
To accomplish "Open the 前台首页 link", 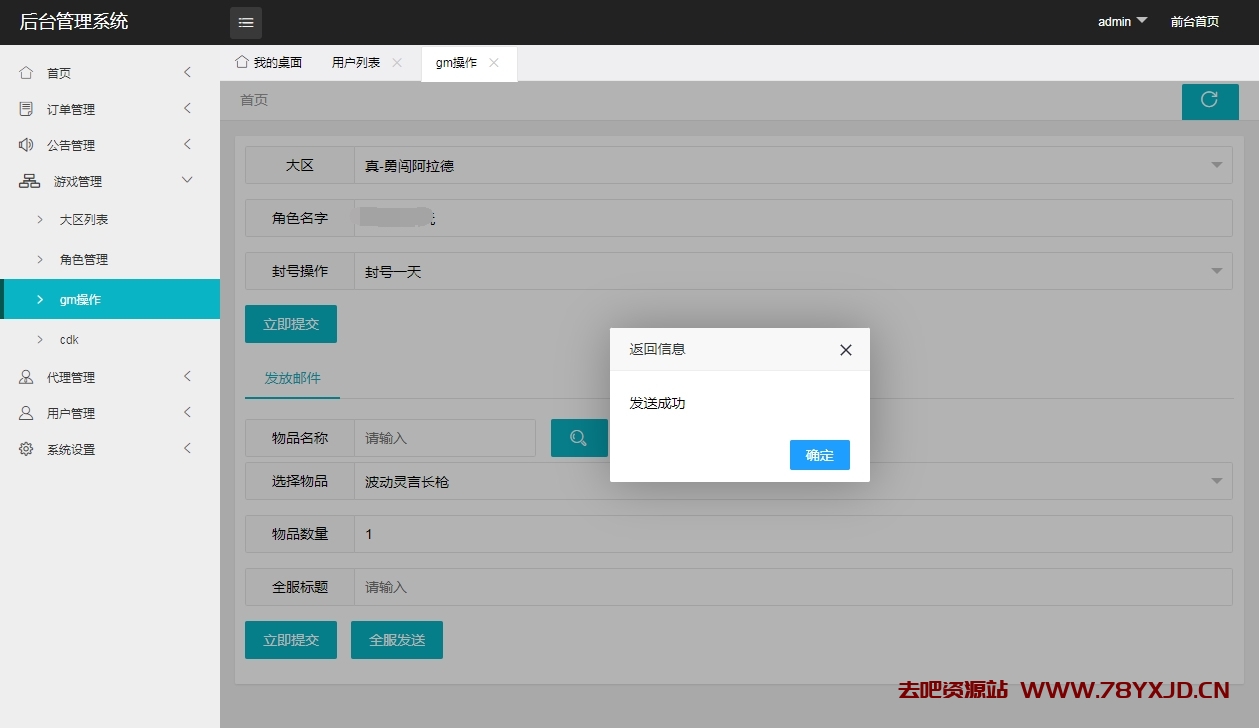I will [1195, 21].
